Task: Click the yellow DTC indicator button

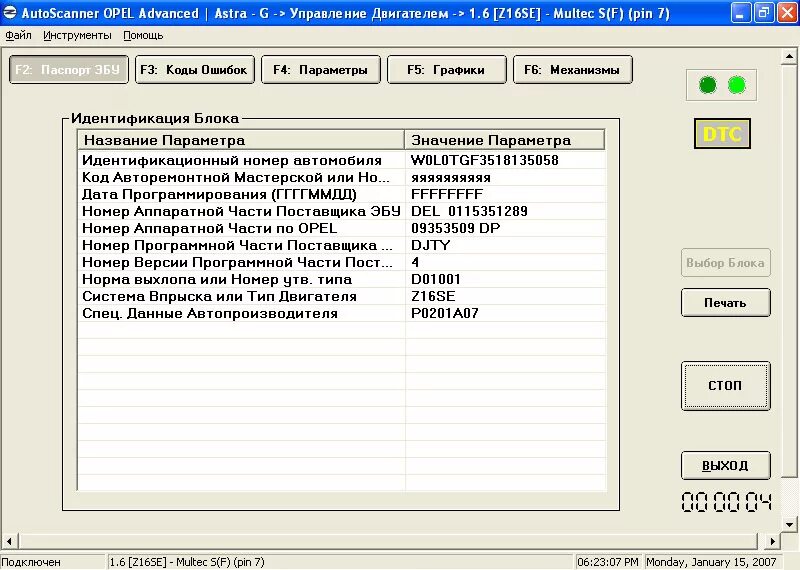Action: [x=722, y=134]
